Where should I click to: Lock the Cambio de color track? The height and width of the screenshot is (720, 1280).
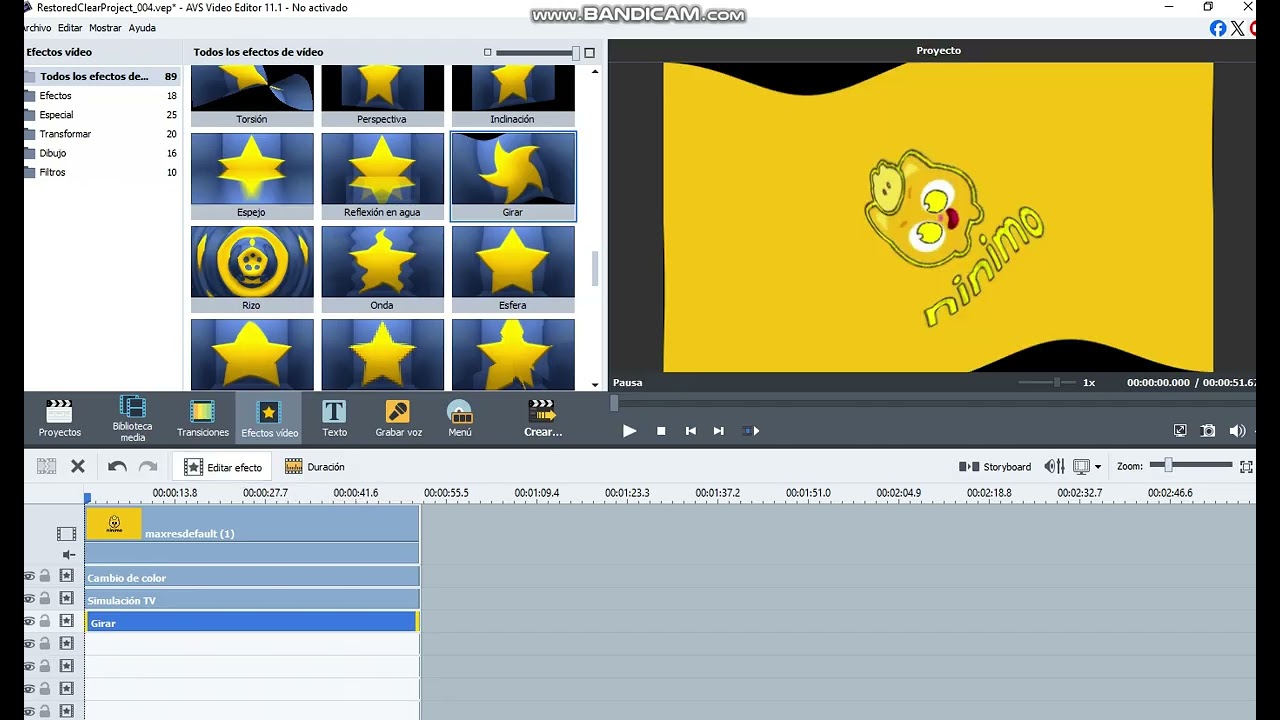coord(45,576)
